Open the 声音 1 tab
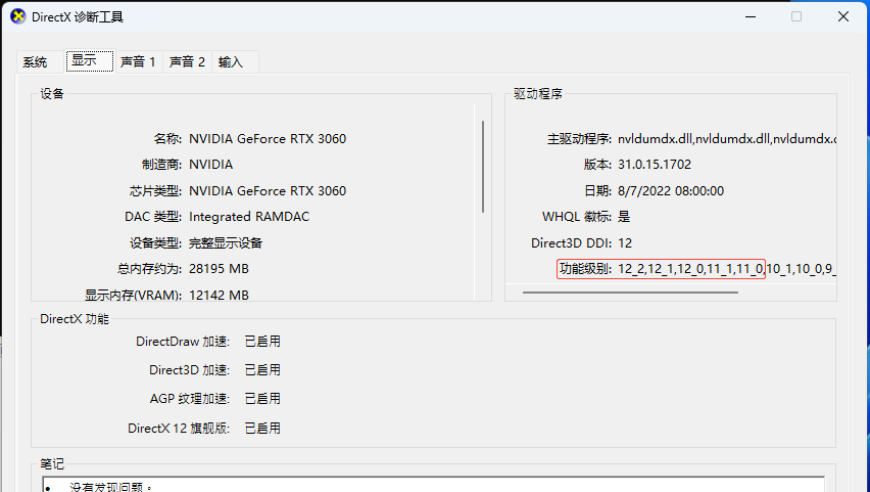 point(138,62)
